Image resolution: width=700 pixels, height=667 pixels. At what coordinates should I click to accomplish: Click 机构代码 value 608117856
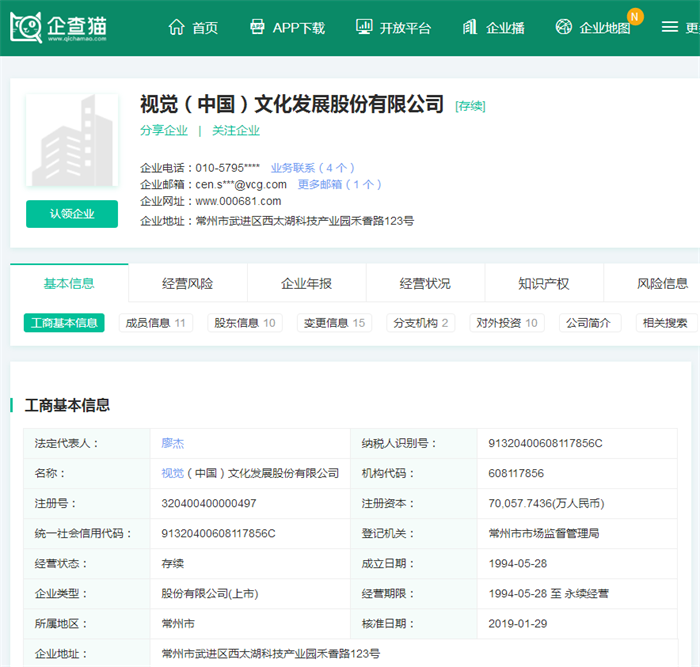coord(516,473)
